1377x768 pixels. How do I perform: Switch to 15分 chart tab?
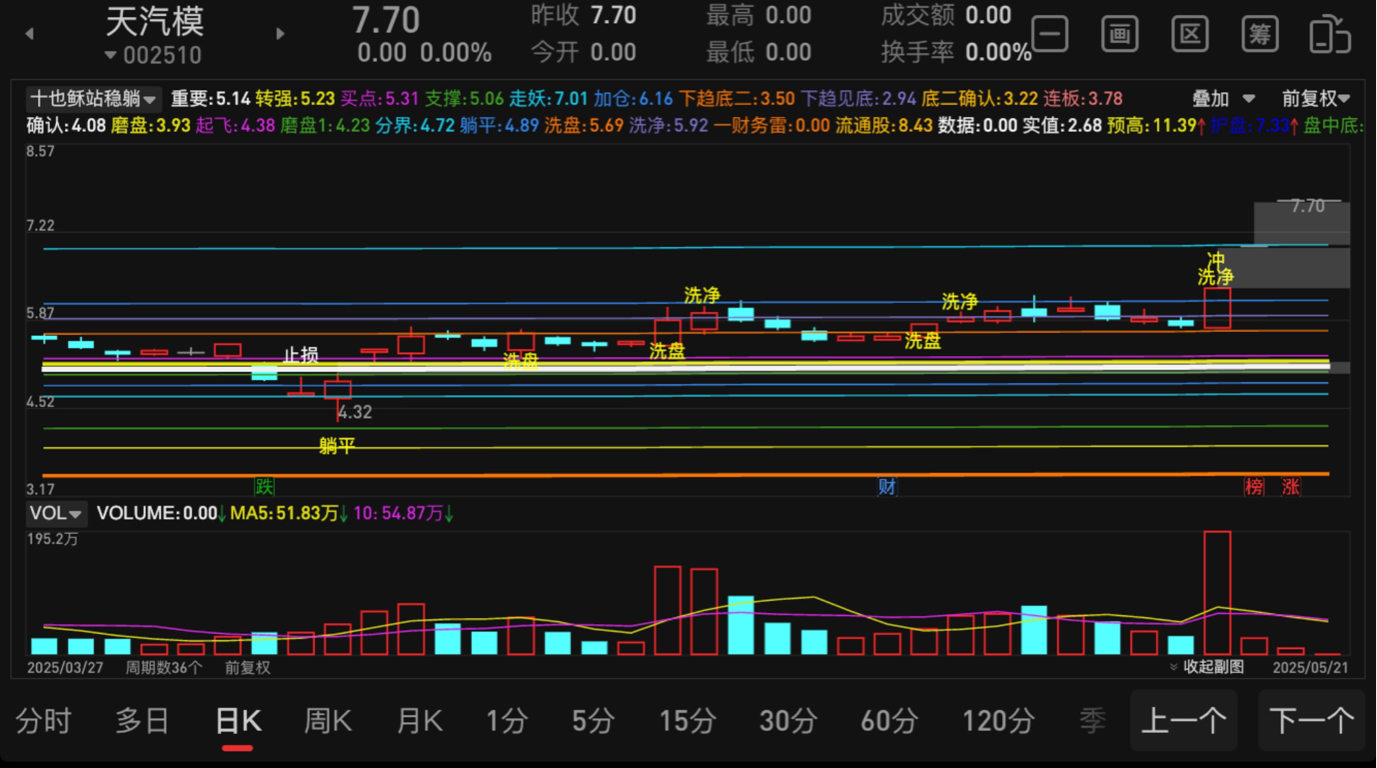[x=688, y=720]
